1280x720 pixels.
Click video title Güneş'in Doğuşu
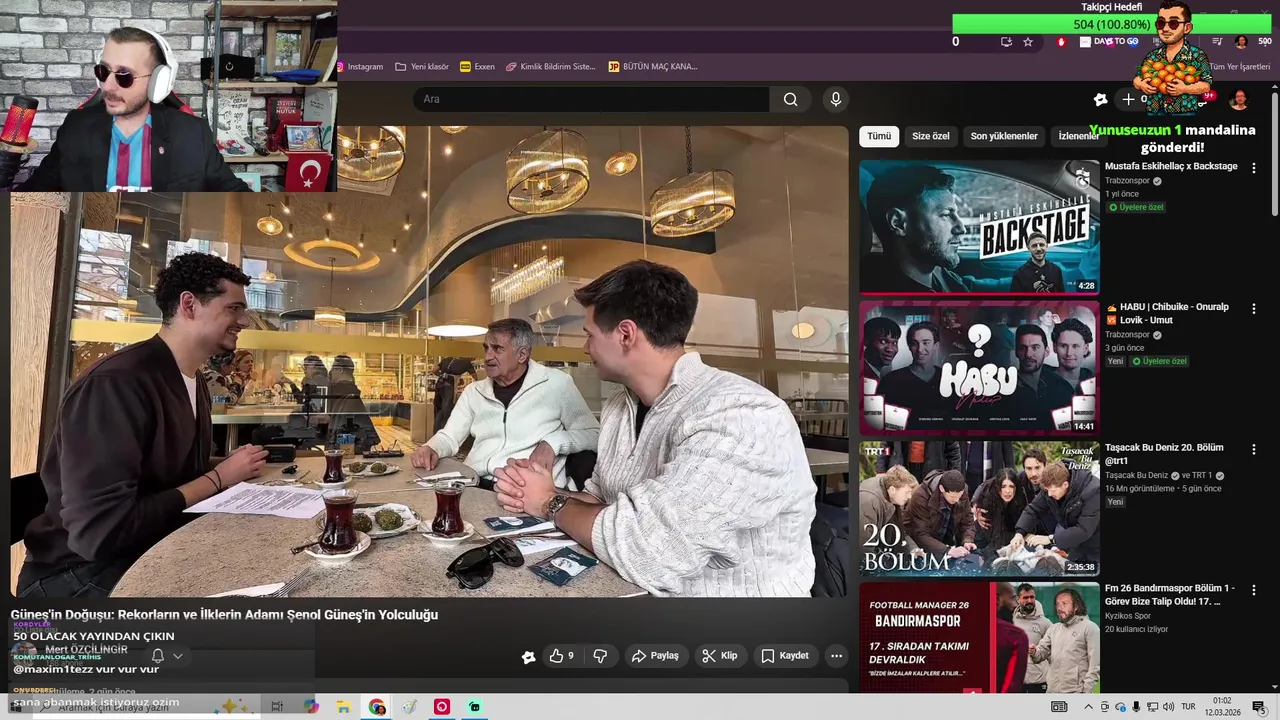pyautogui.click(x=224, y=615)
